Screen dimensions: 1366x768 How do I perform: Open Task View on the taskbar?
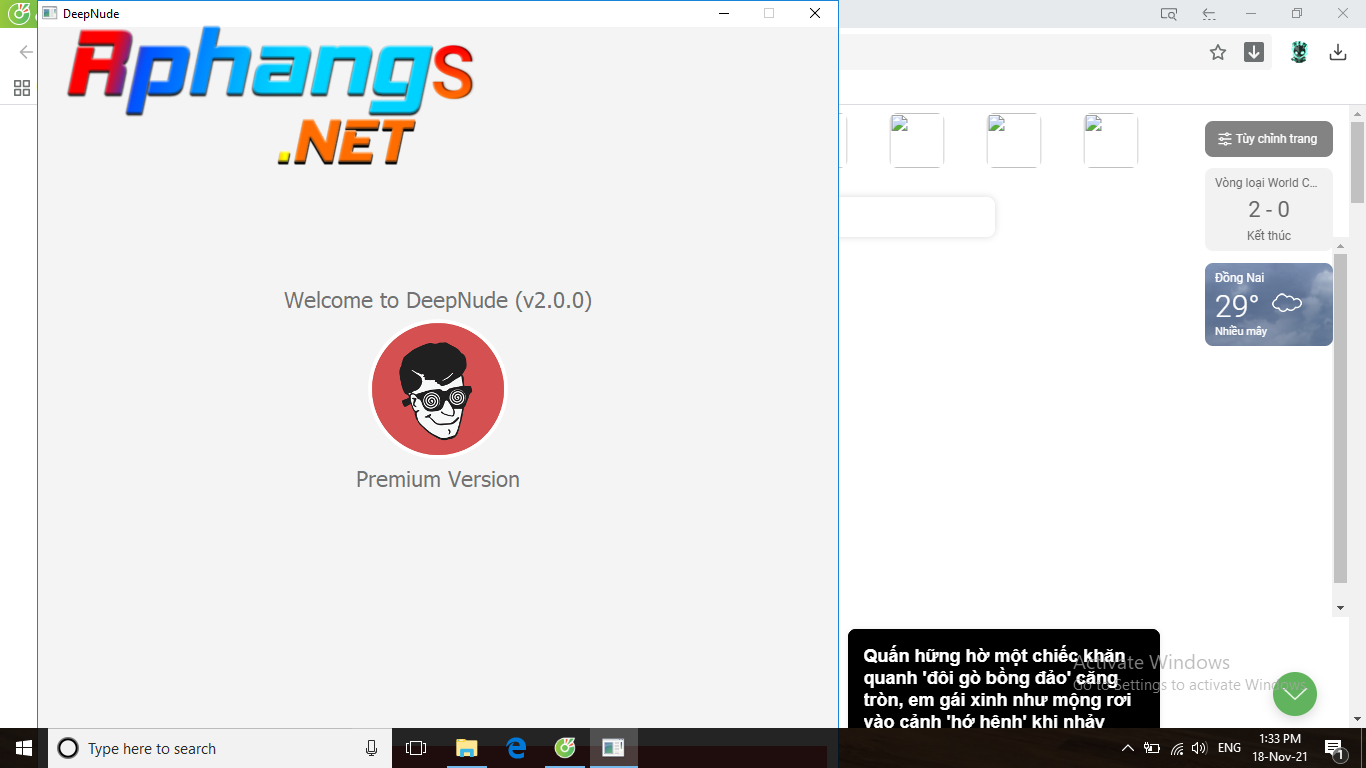[x=416, y=748]
